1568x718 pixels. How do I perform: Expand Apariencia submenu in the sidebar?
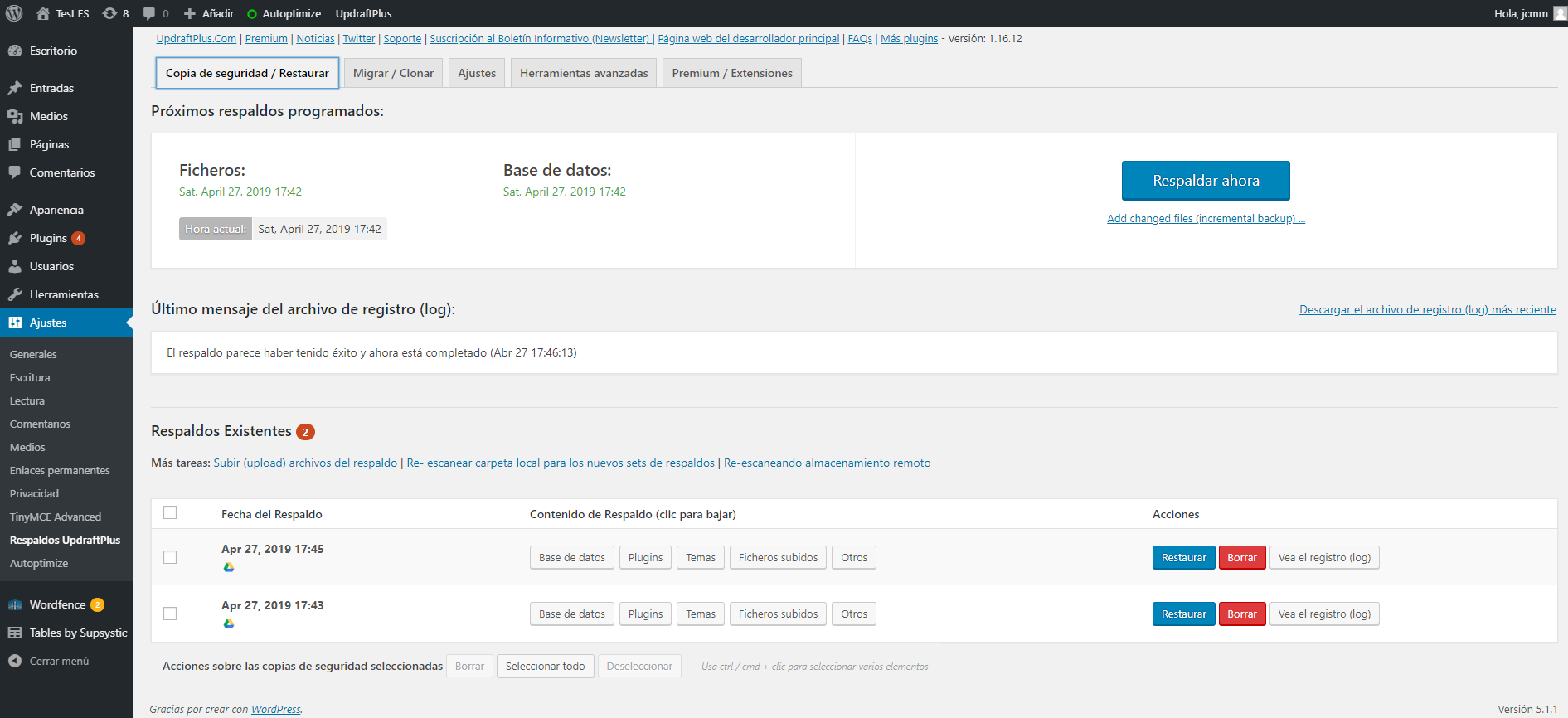click(56, 210)
